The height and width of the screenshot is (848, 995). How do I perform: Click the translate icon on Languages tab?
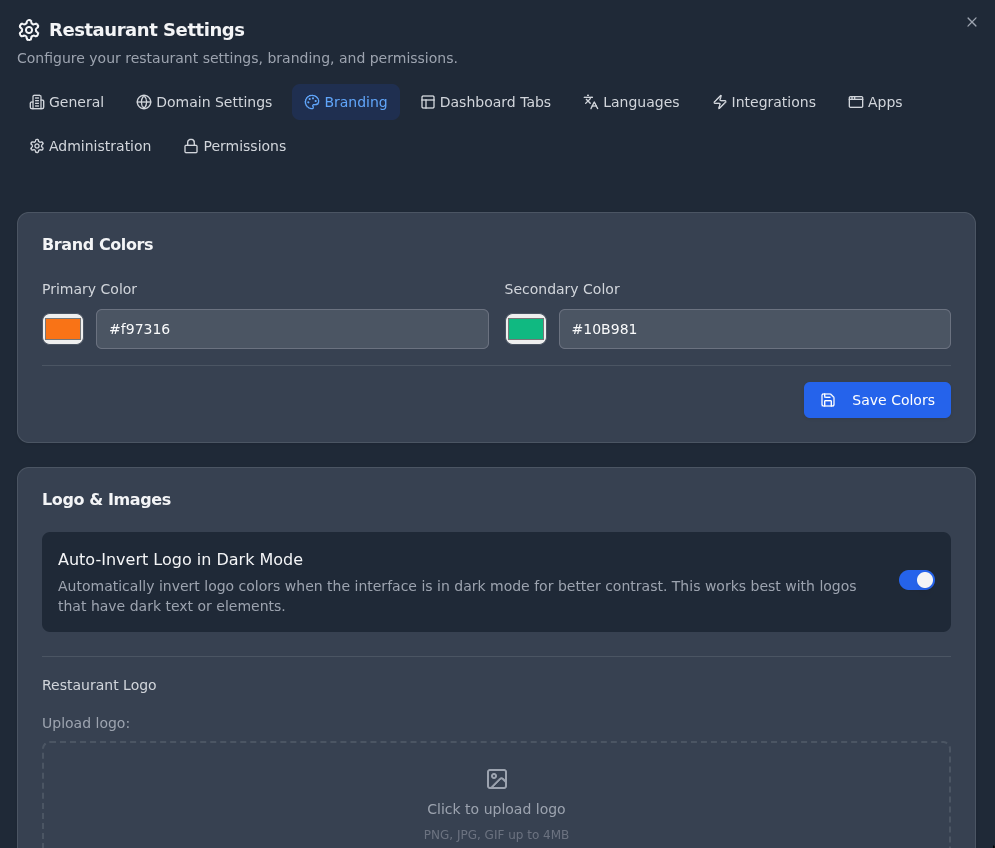591,102
